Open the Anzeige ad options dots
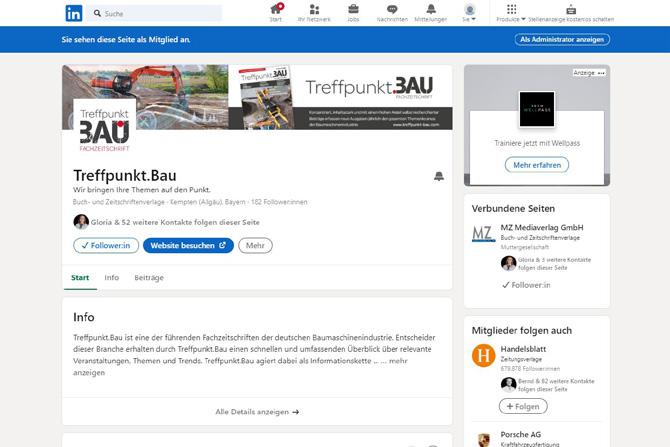Image resolution: width=670 pixels, height=447 pixels. click(x=601, y=73)
